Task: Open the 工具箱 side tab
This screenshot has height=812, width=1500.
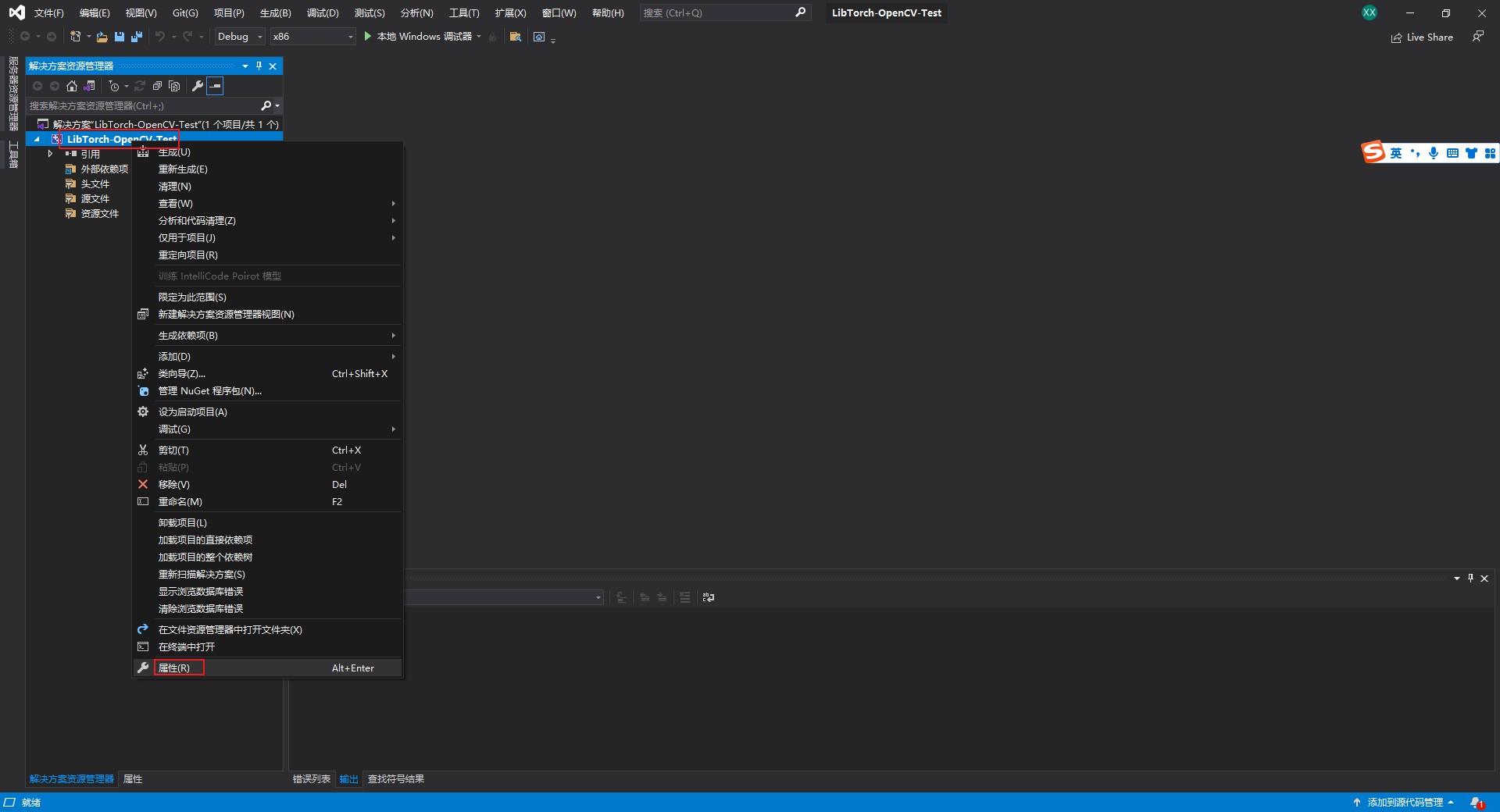Action: [13, 155]
